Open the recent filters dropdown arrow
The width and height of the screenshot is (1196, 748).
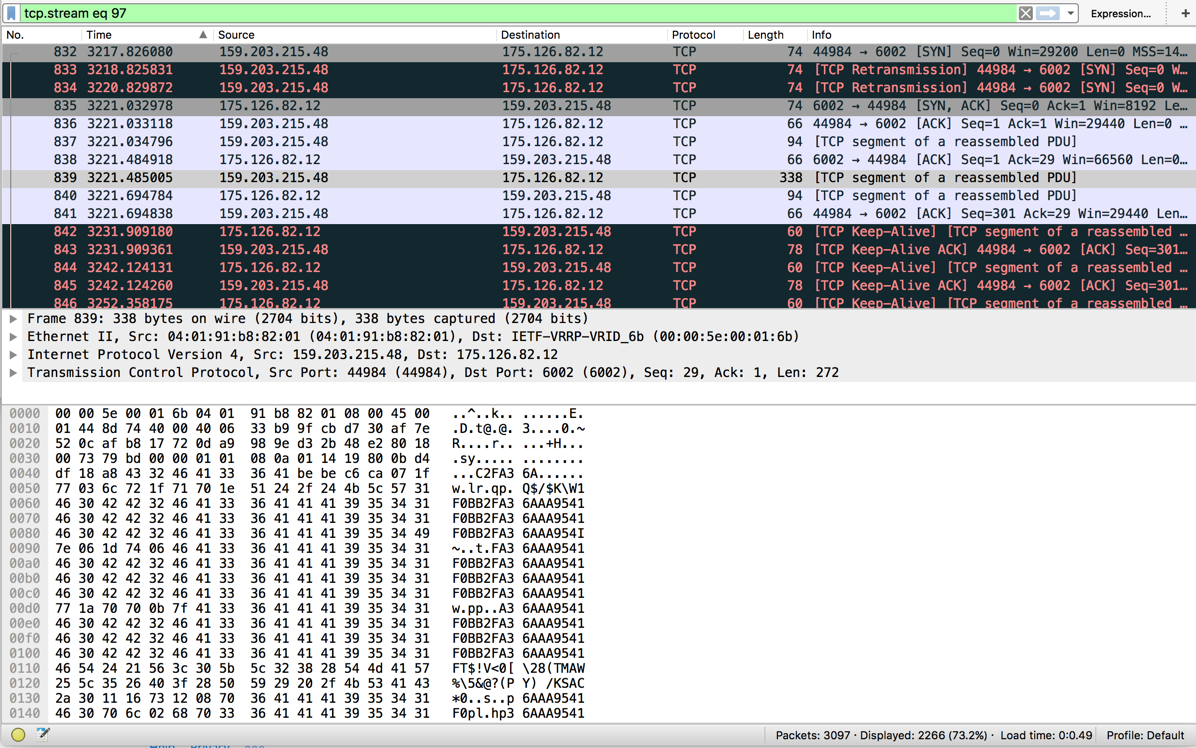(x=1070, y=14)
